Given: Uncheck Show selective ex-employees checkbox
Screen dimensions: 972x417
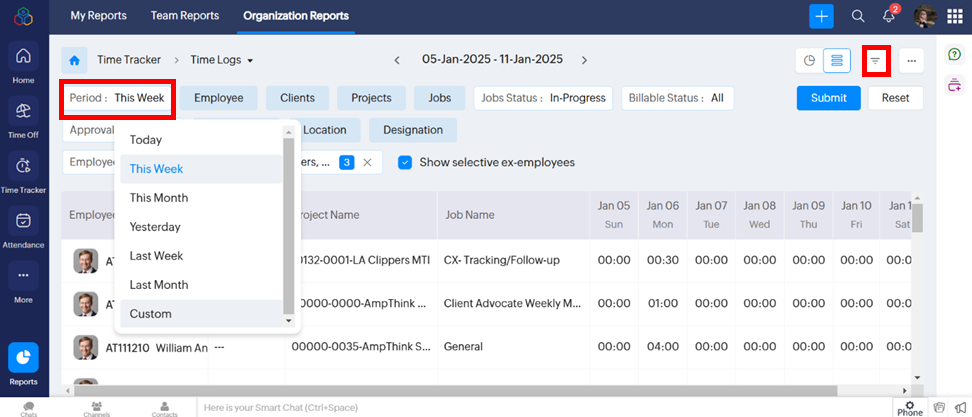Looking at the screenshot, I should 405,162.
